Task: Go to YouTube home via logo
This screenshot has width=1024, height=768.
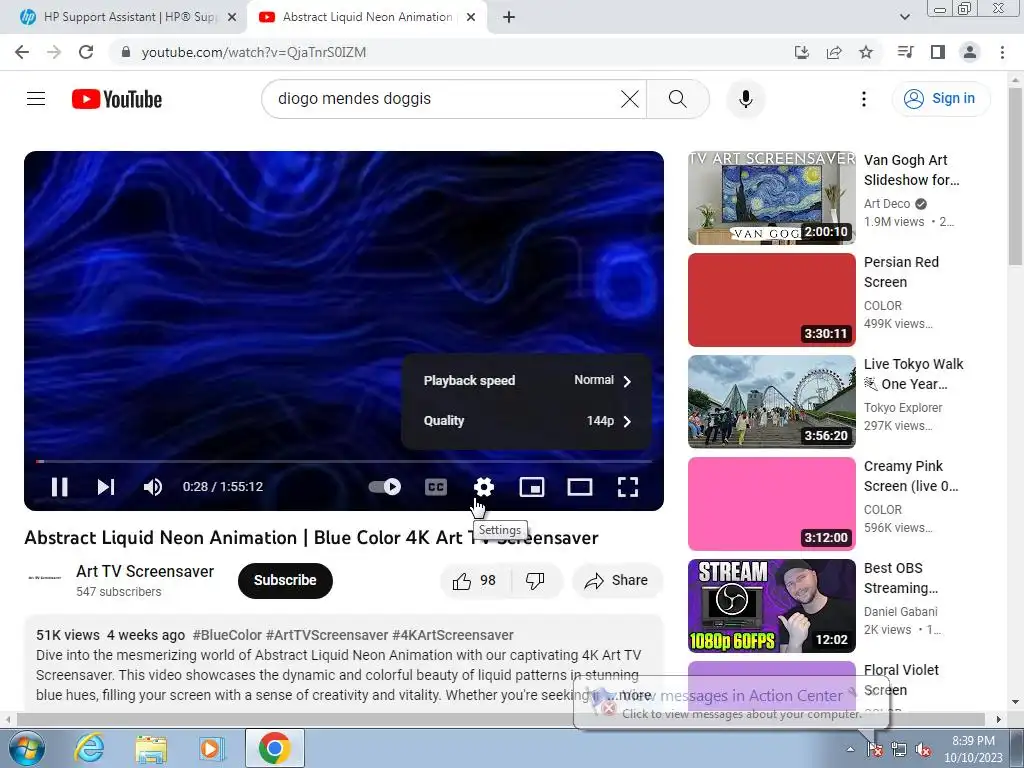Action: [117, 99]
